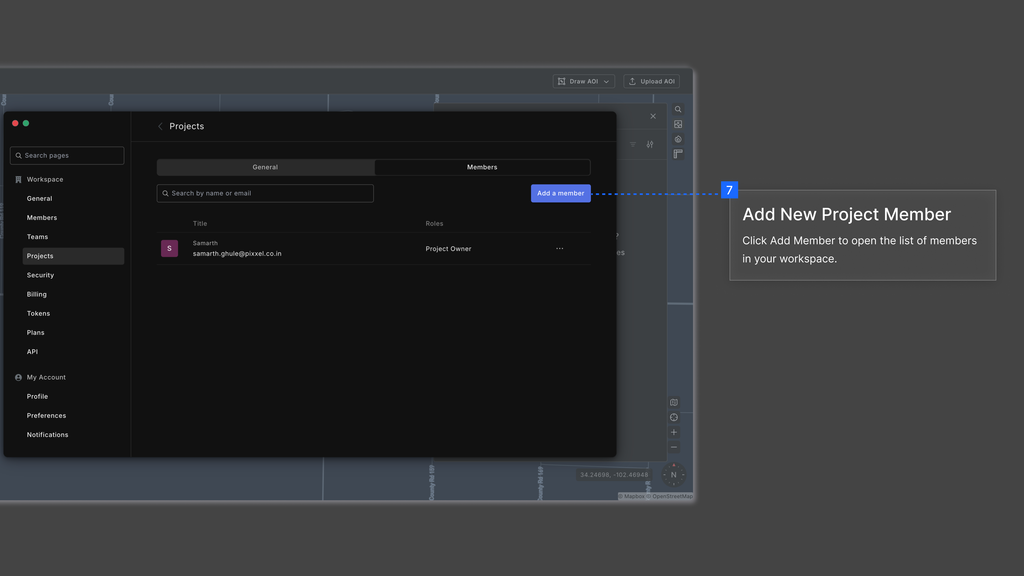Click the Project Owner role text
Image resolution: width=1024 pixels, height=576 pixels.
pyautogui.click(x=448, y=249)
